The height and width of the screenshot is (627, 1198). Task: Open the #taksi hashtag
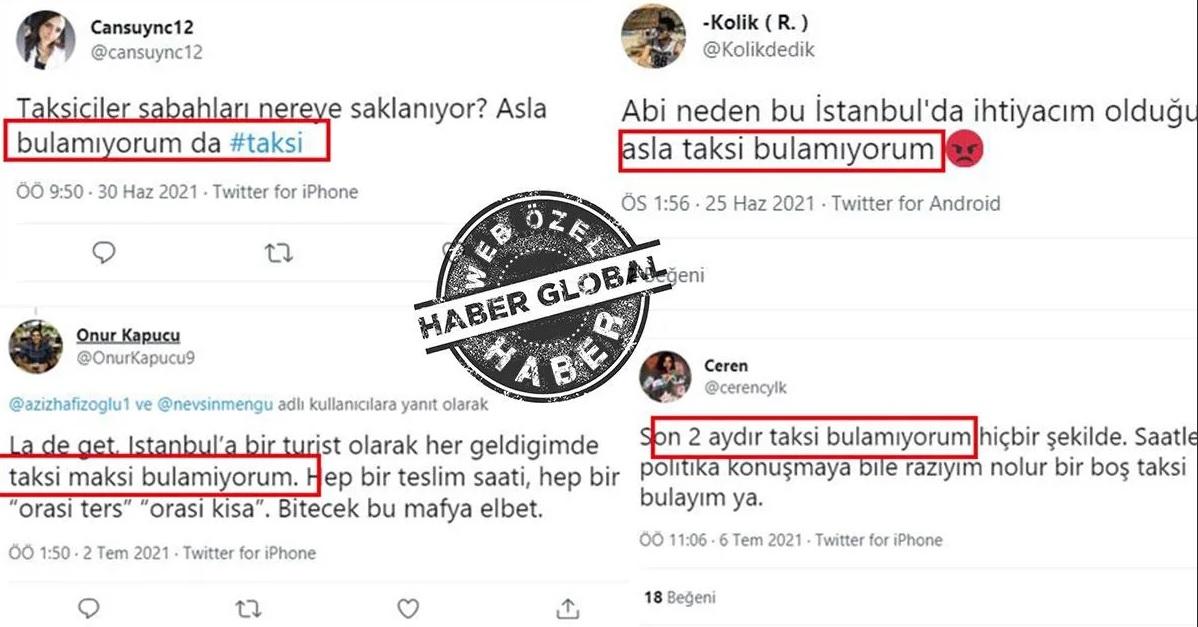(267, 142)
